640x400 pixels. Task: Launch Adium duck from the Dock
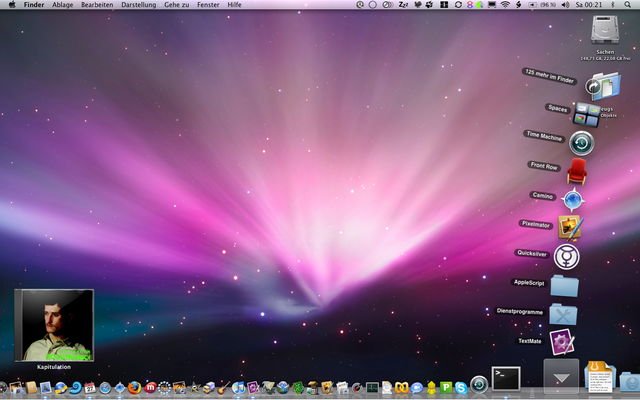pos(431,388)
